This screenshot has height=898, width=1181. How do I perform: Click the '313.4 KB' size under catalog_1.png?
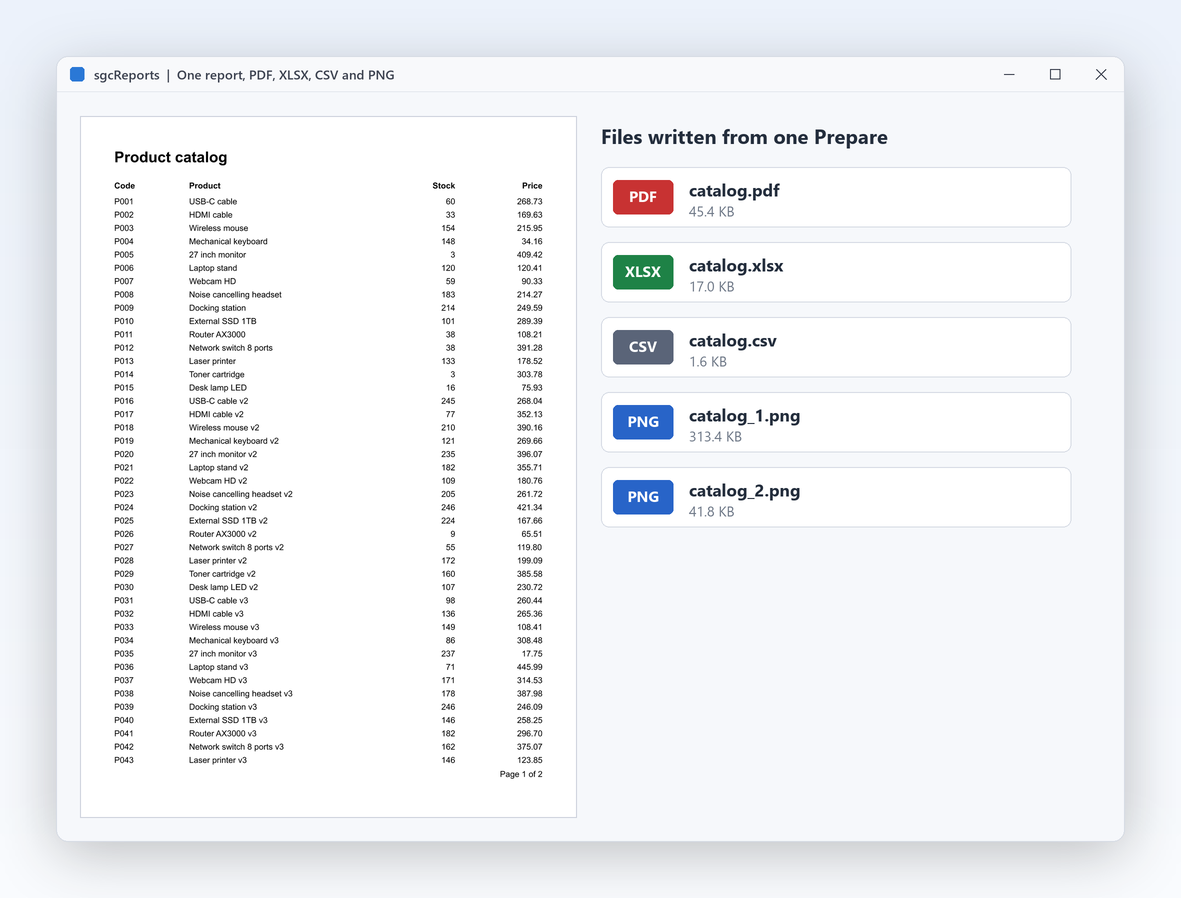point(715,436)
